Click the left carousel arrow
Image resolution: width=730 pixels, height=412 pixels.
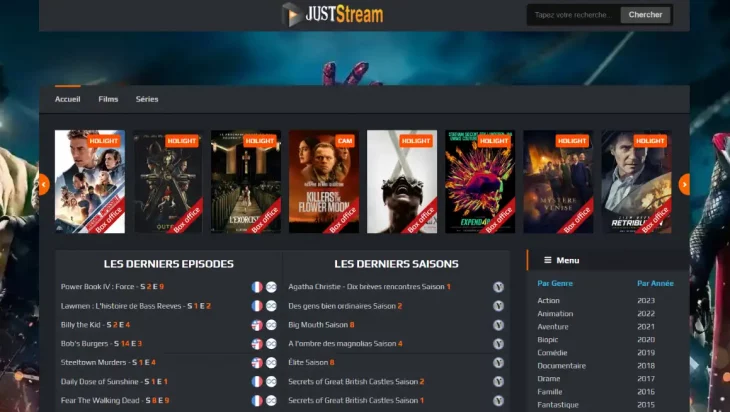point(44,185)
